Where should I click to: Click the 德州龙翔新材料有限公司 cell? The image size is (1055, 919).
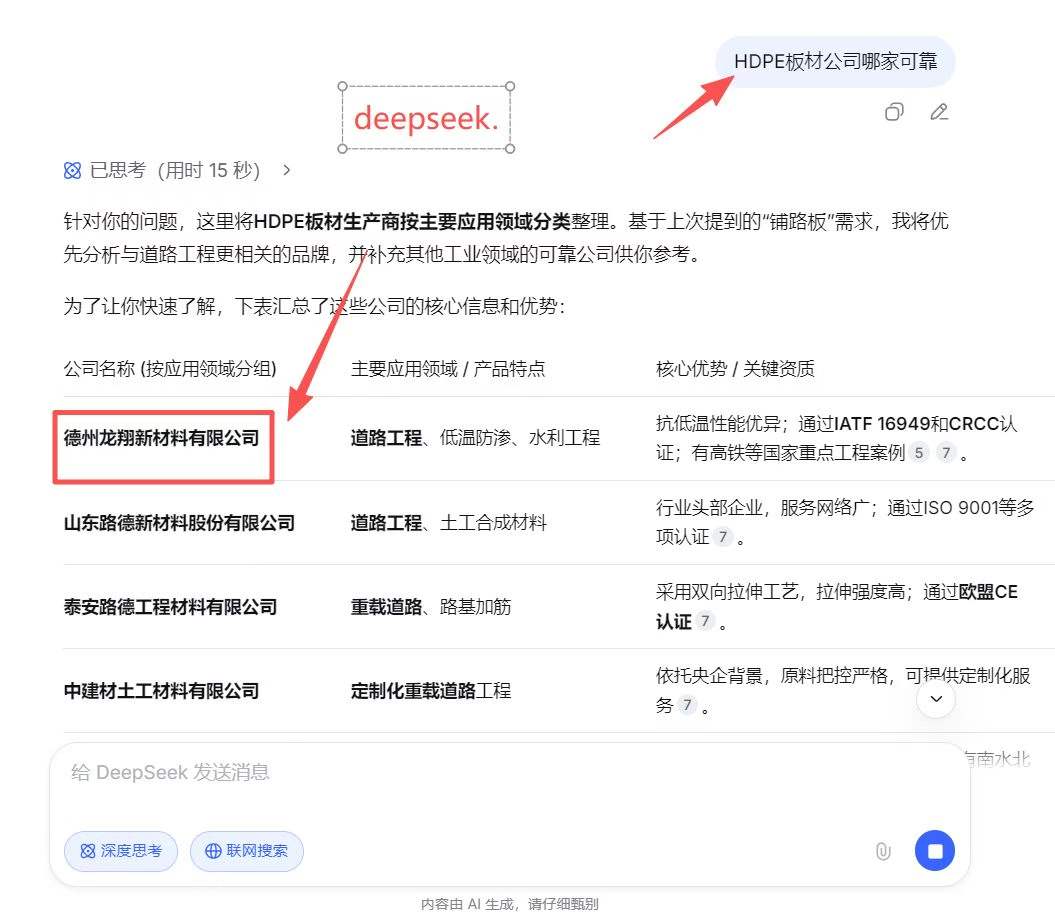161,438
